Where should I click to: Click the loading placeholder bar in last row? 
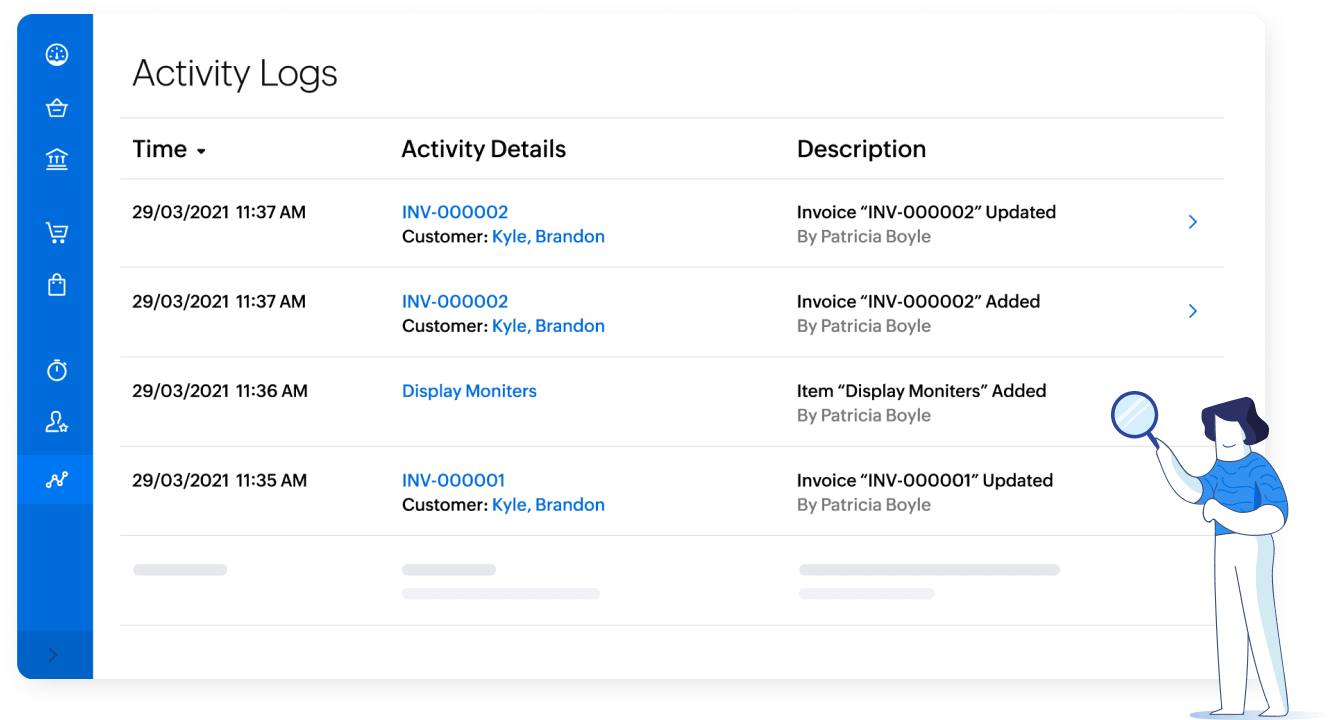tap(180, 569)
